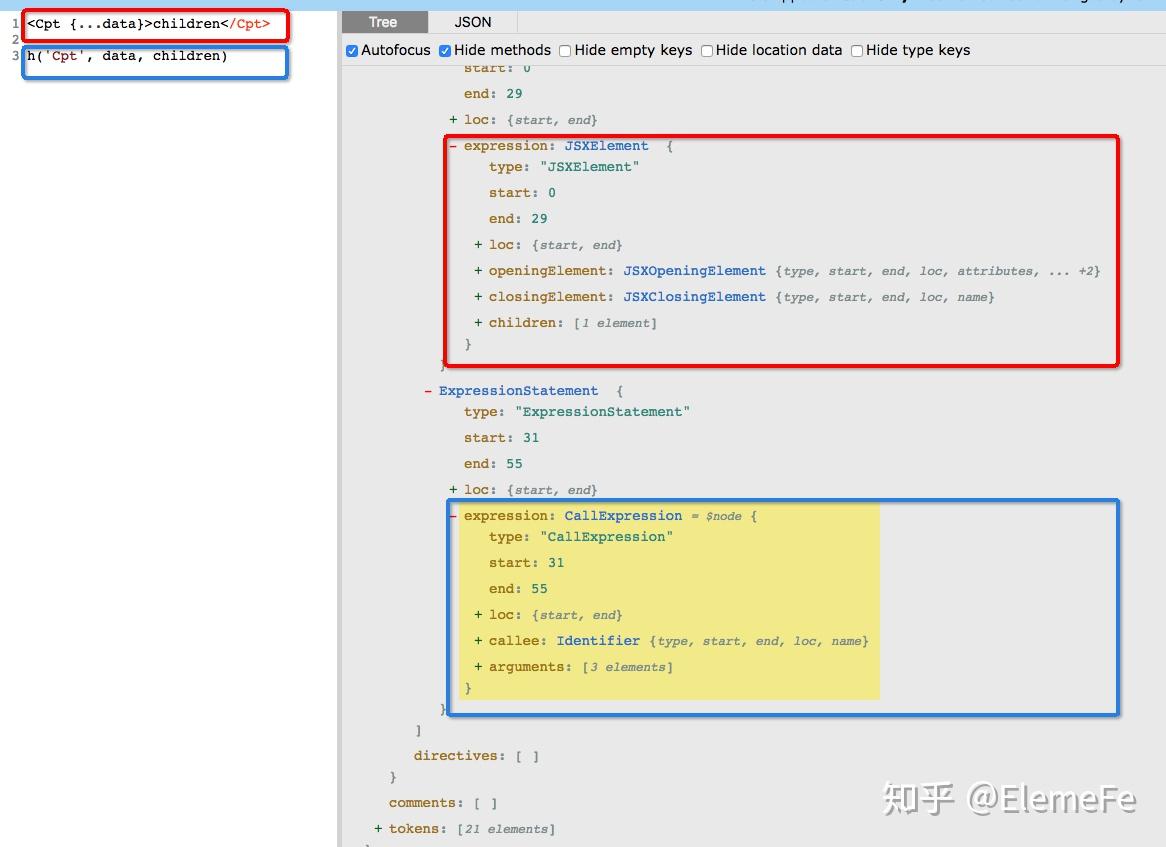Expand the closingElement node
Image resolution: width=1166 pixels, height=847 pixels.
pos(478,297)
